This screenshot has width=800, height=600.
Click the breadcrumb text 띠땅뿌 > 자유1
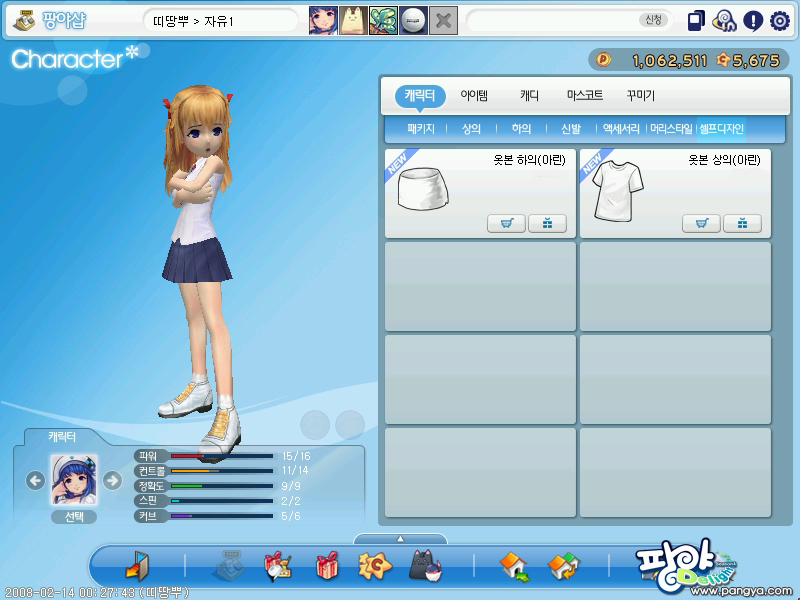coord(193,21)
